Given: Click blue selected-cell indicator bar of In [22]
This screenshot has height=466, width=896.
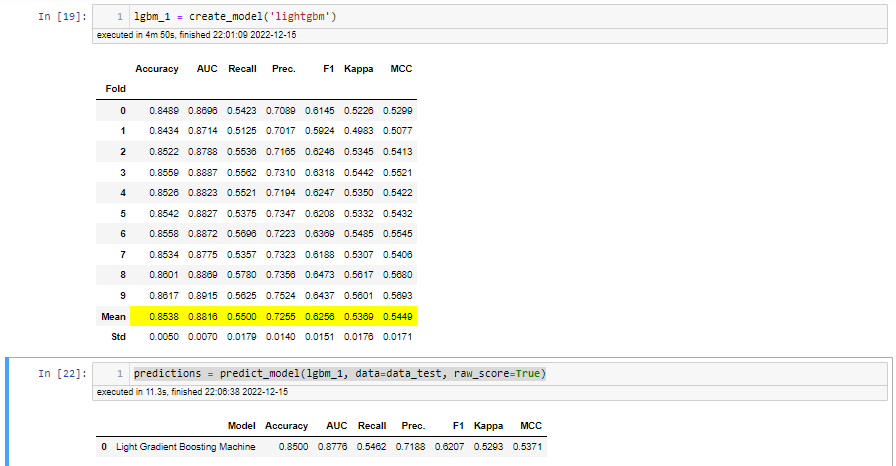Looking at the screenshot, I should click(x=7, y=412).
